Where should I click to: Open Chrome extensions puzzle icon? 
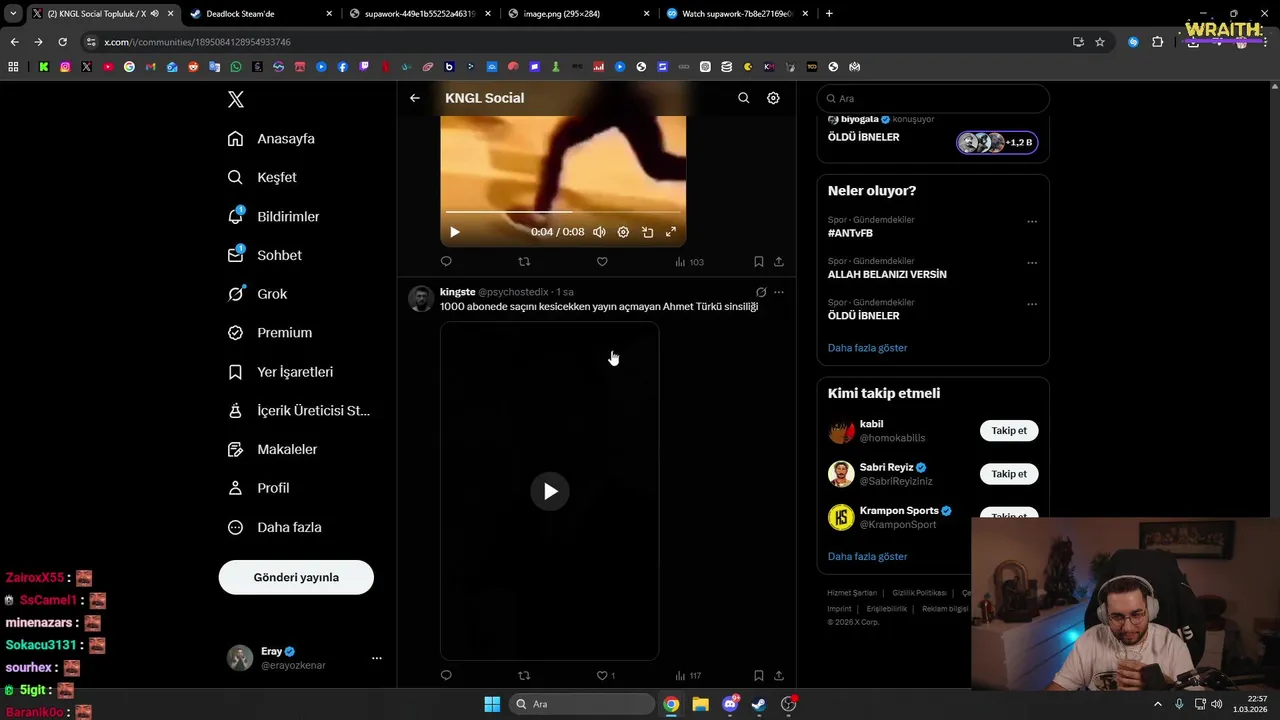(1157, 42)
